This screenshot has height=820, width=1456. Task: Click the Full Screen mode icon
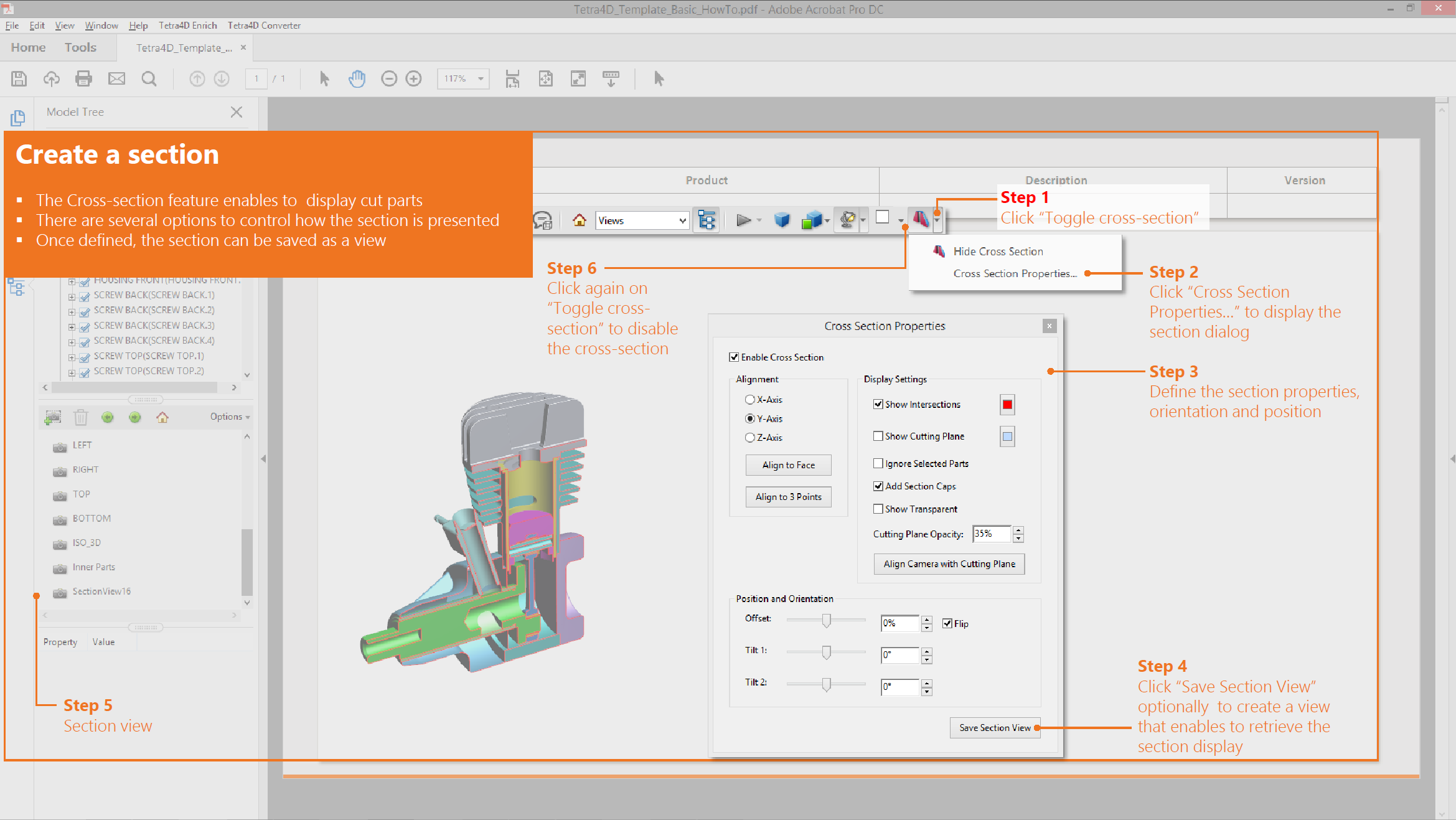tap(578, 78)
